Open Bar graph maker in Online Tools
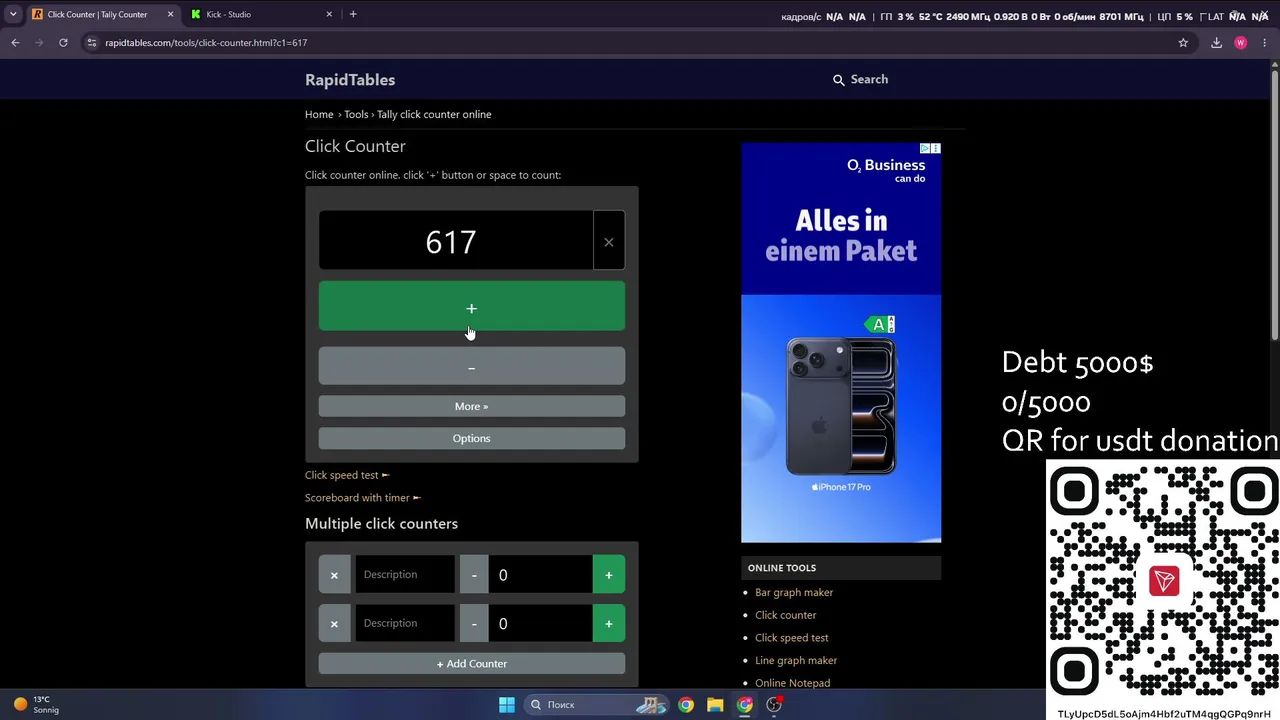Image resolution: width=1280 pixels, height=720 pixels. point(794,592)
